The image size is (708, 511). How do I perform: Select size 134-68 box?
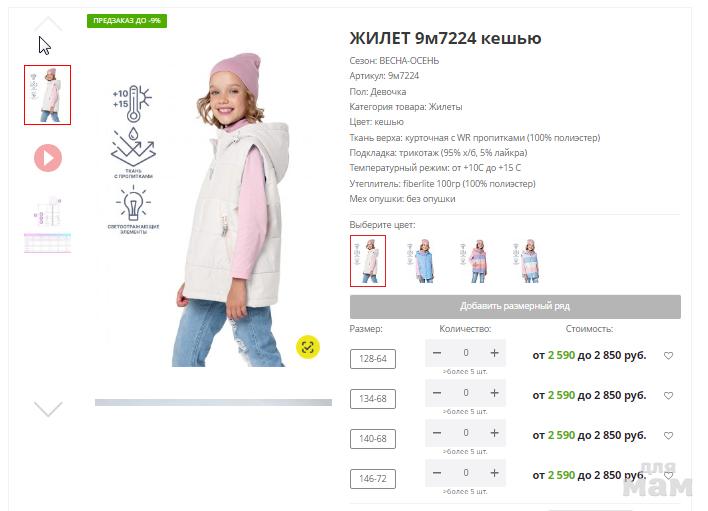tap(373, 399)
